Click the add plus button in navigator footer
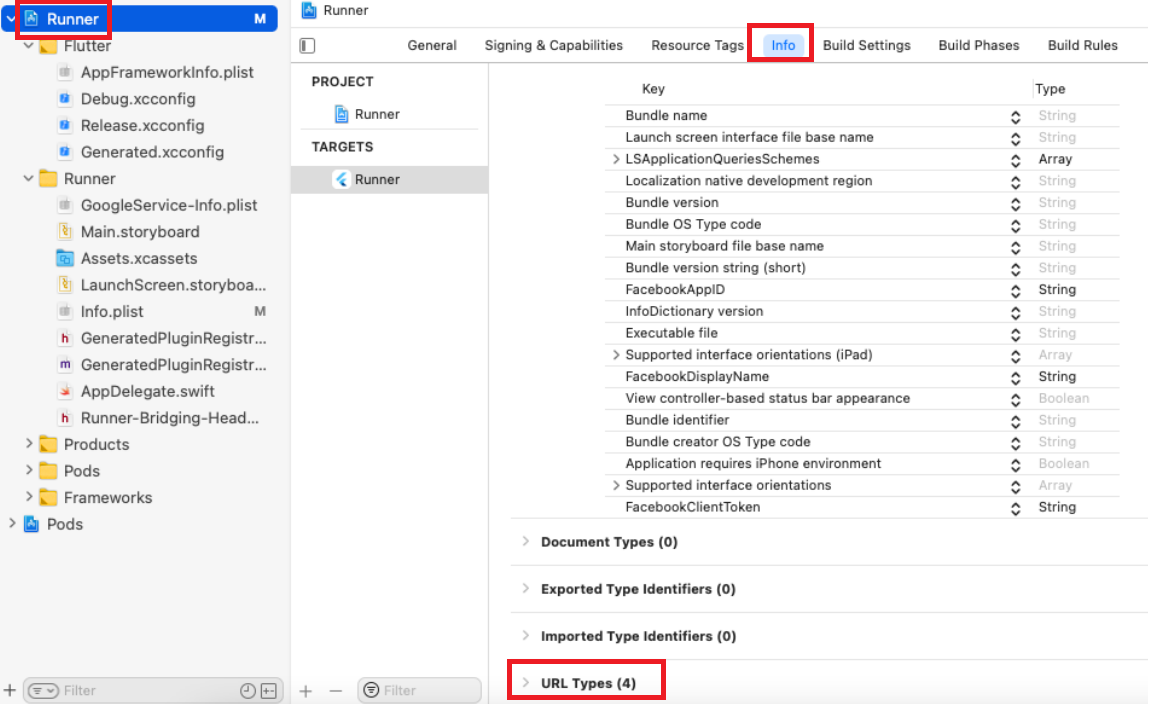Image resolution: width=1156 pixels, height=704 pixels. 10,690
